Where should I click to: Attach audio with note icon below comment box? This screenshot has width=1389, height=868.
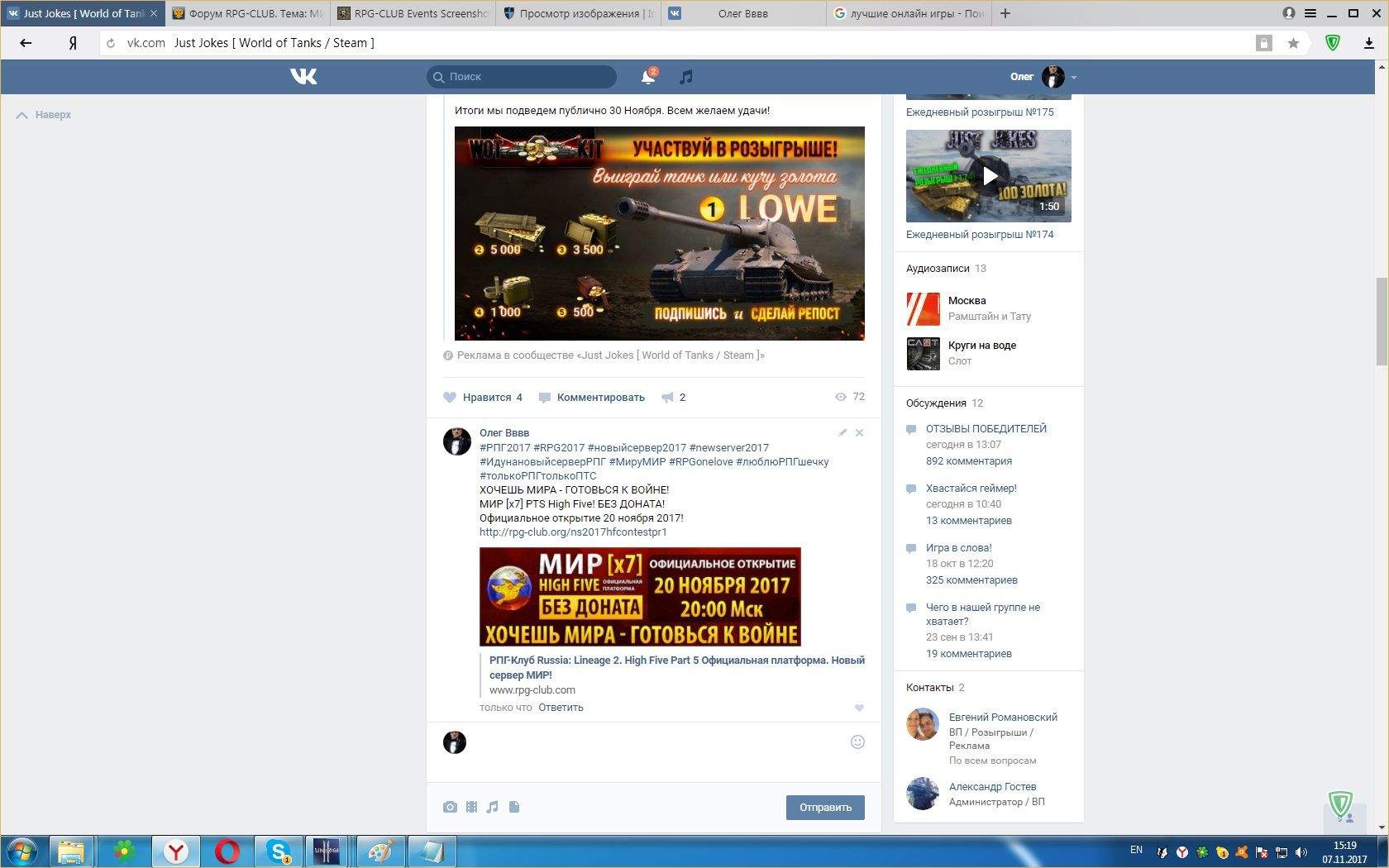pos(492,807)
